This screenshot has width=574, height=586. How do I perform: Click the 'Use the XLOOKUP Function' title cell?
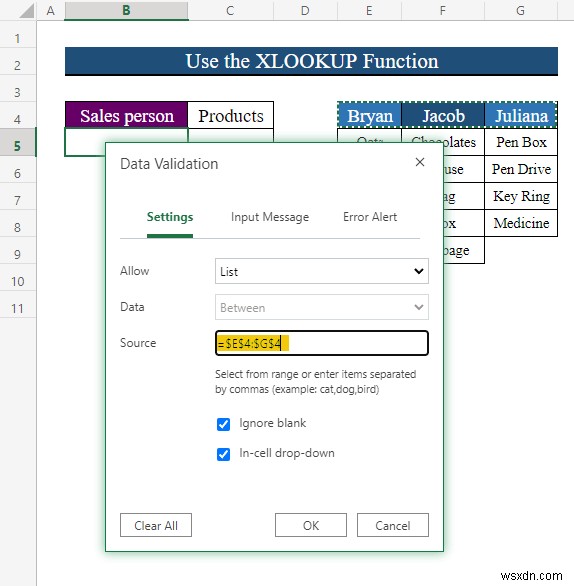click(311, 61)
